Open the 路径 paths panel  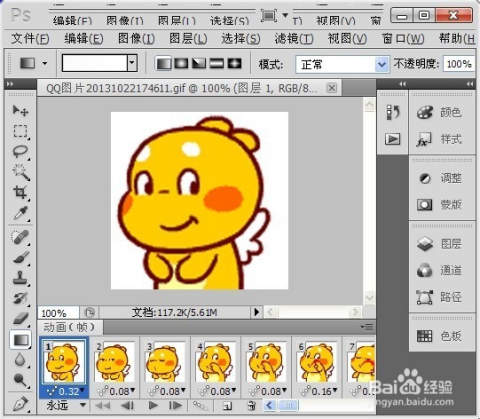point(439,297)
